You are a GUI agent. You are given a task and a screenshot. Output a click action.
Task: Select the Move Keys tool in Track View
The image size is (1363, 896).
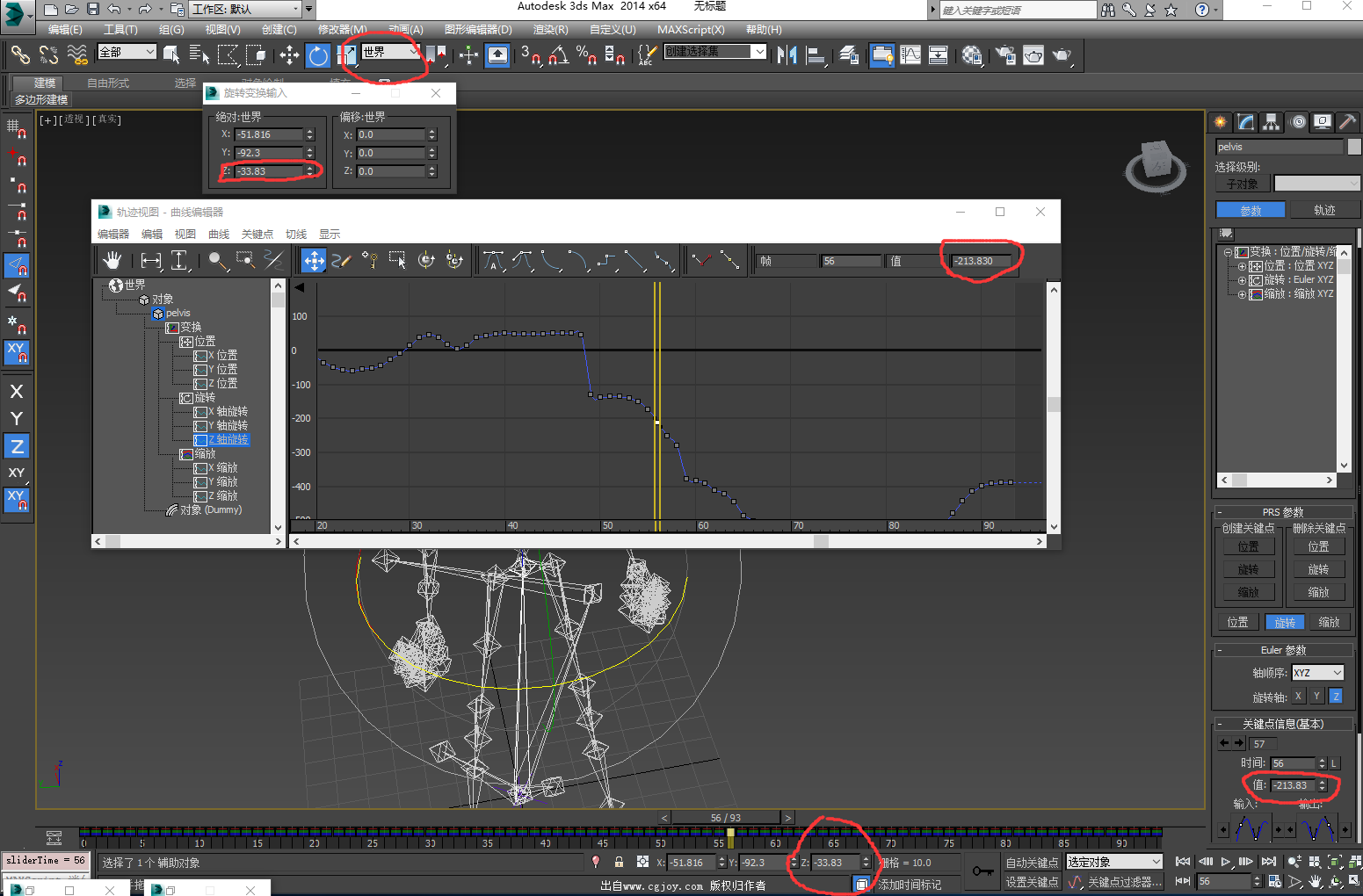(x=314, y=260)
